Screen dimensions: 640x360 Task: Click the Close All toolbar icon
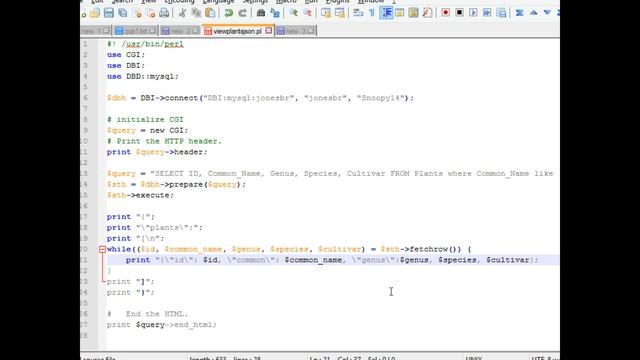coord(151,13)
